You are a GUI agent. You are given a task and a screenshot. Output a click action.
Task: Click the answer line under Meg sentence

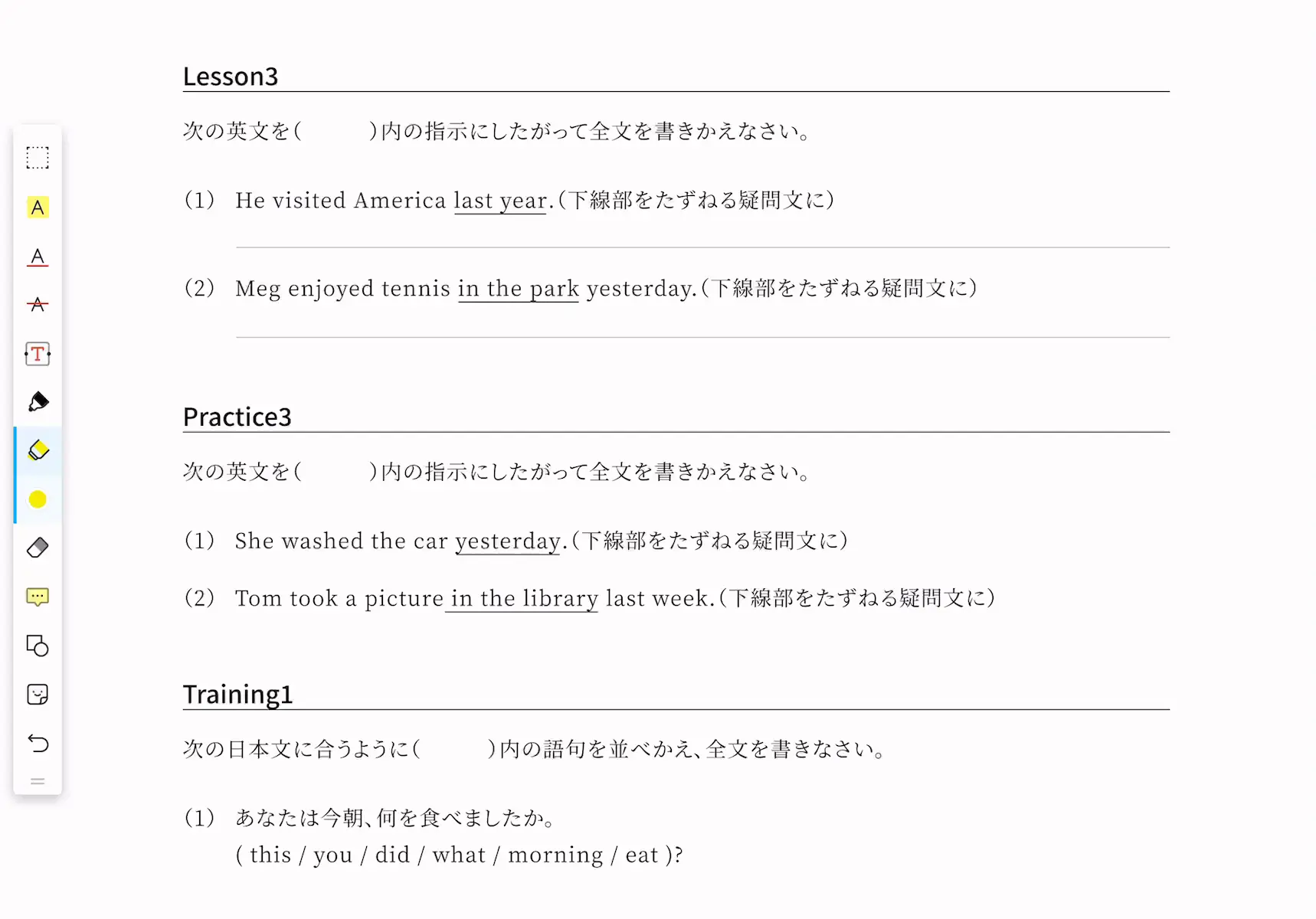click(x=702, y=337)
